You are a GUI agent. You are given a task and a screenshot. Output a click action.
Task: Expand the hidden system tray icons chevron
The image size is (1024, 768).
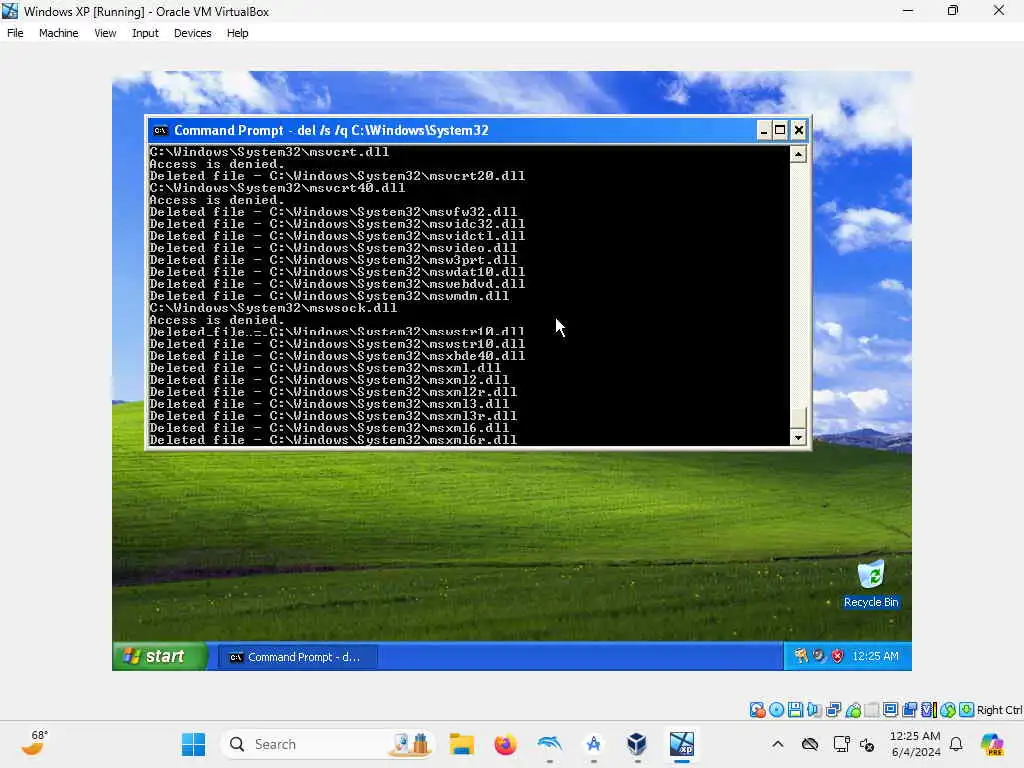778,744
